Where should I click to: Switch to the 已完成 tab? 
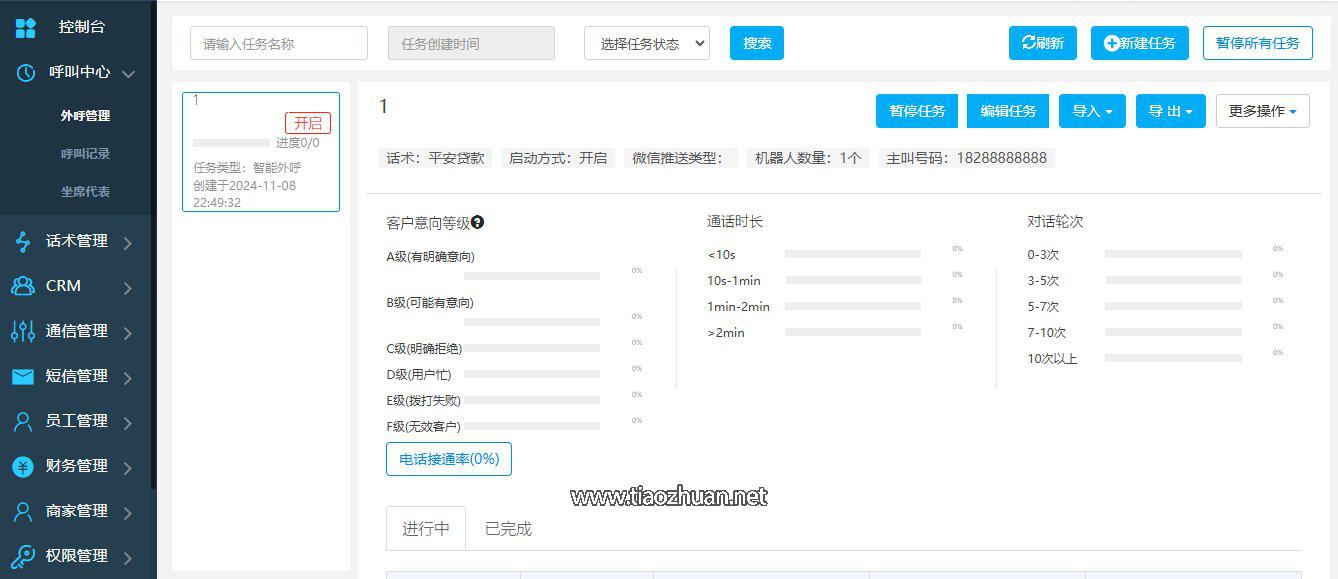coord(508,529)
